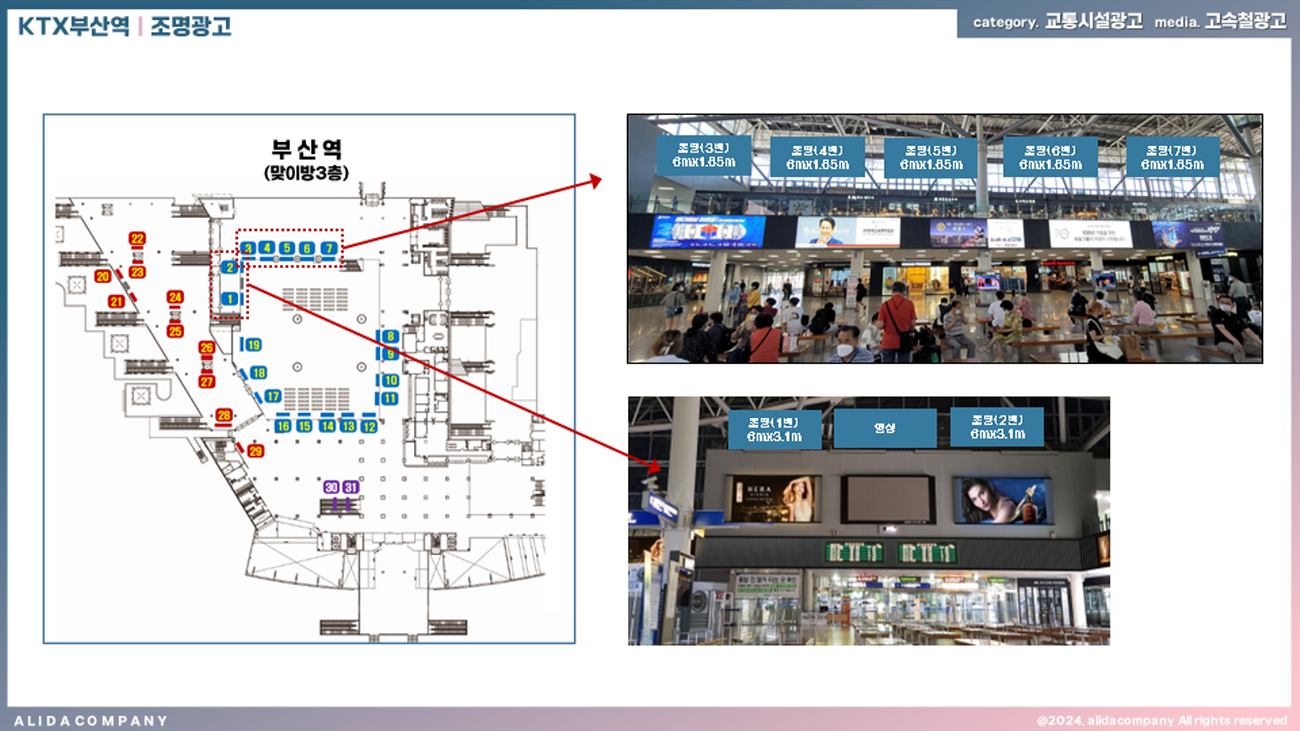The image size is (1300, 731).
Task: Select purple marker number 31
Action: point(350,487)
